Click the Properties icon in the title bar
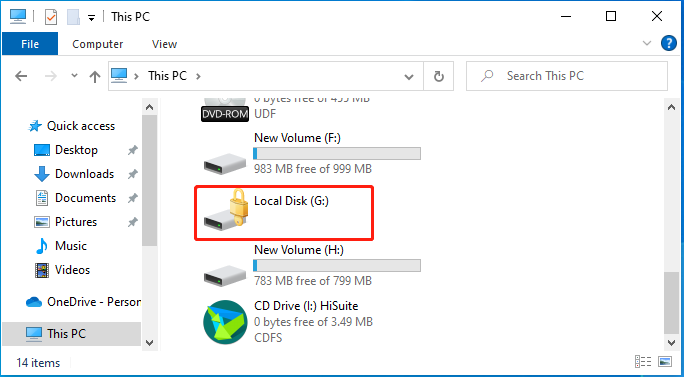The height and width of the screenshot is (377, 684). (x=51, y=17)
